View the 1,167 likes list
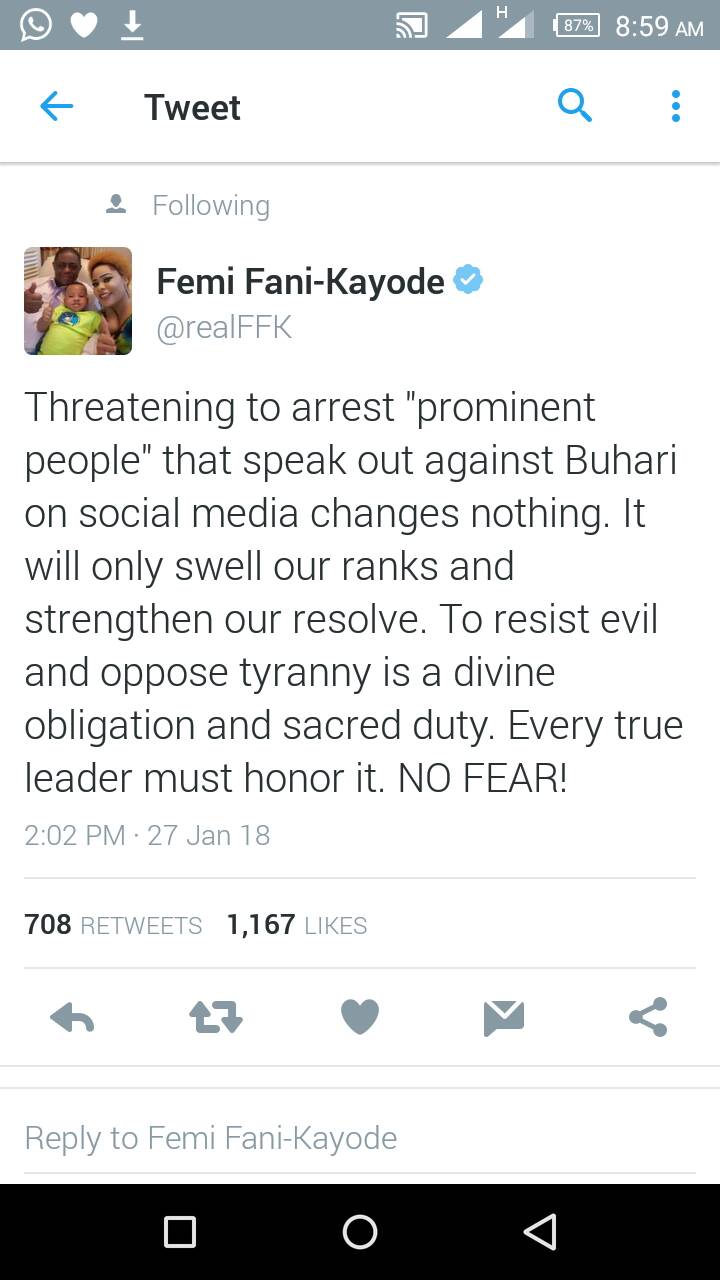Viewport: 720px width, 1280px height. pos(297,925)
